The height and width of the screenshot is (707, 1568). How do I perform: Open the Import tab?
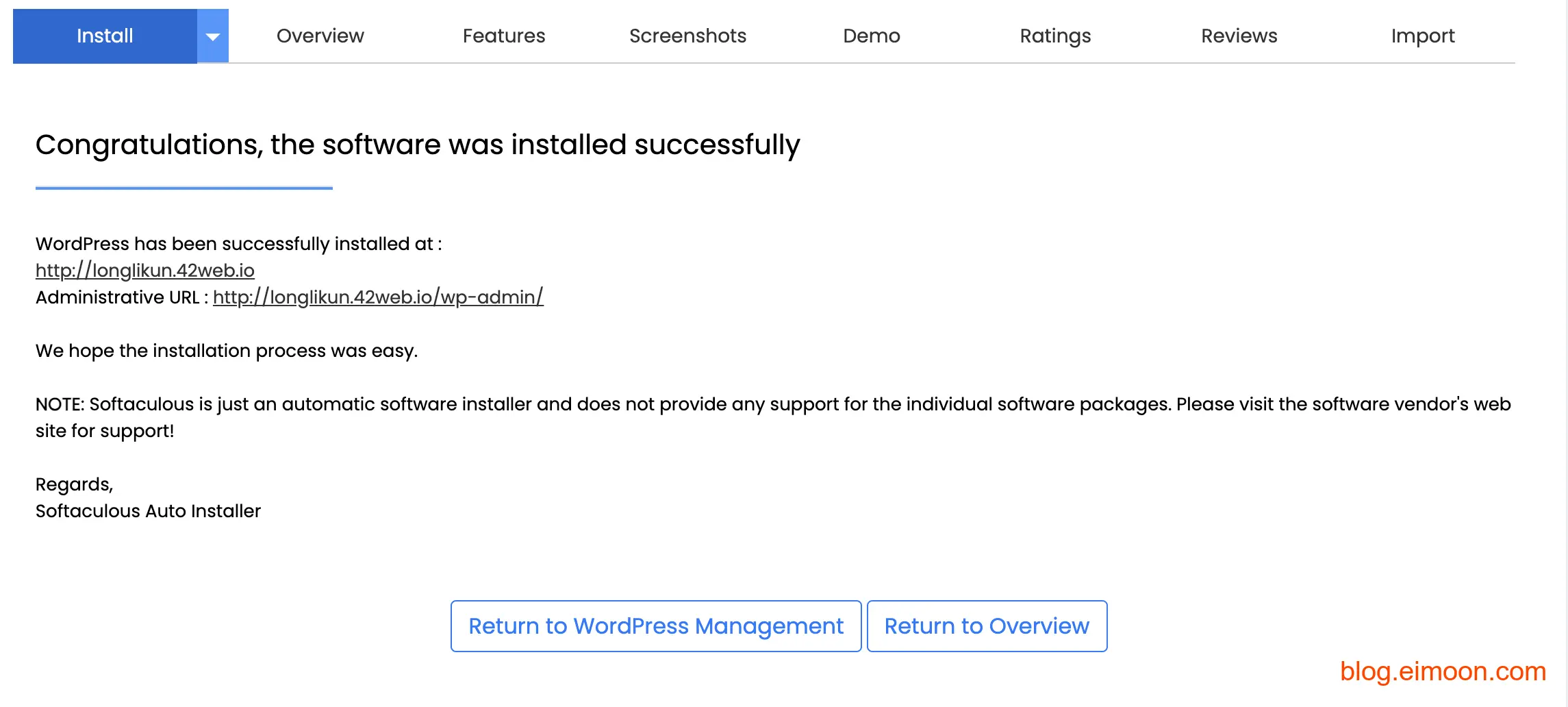click(x=1422, y=36)
